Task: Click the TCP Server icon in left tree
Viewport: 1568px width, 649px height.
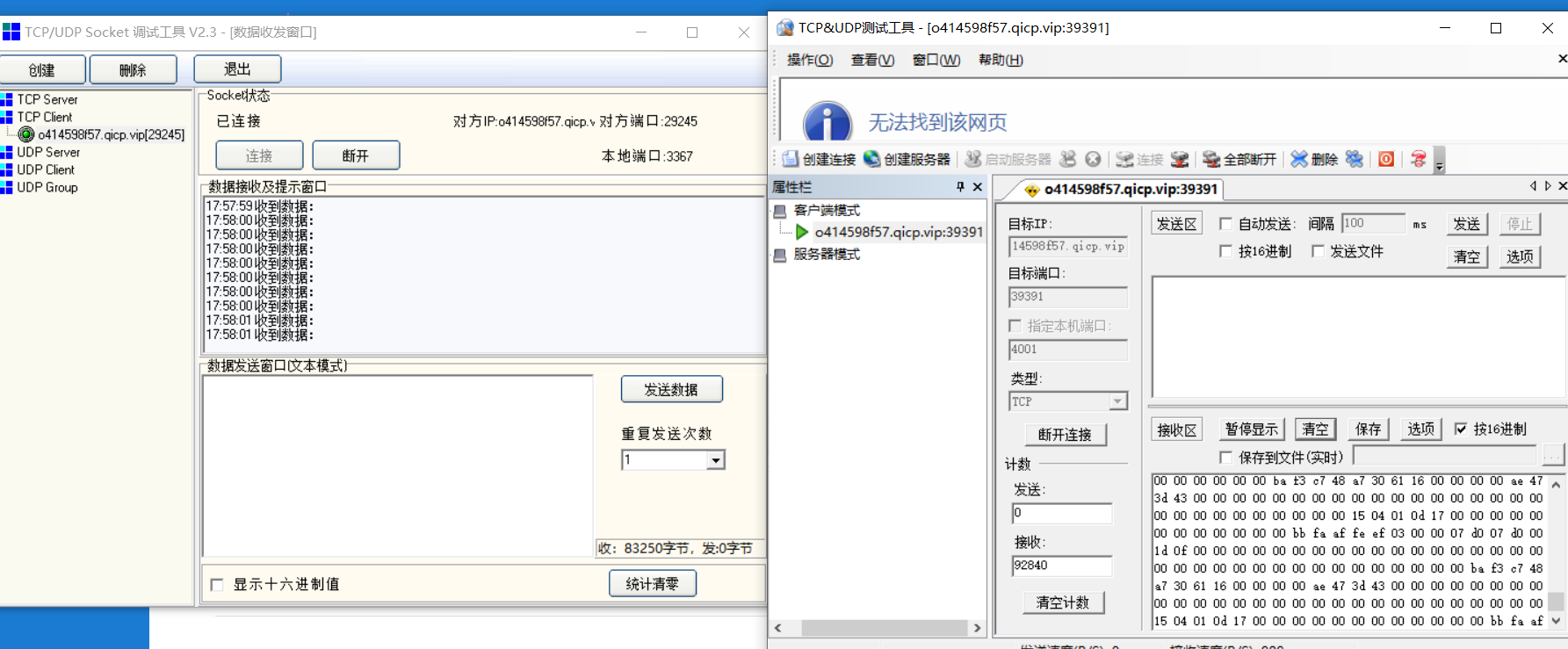Action: (x=7, y=99)
